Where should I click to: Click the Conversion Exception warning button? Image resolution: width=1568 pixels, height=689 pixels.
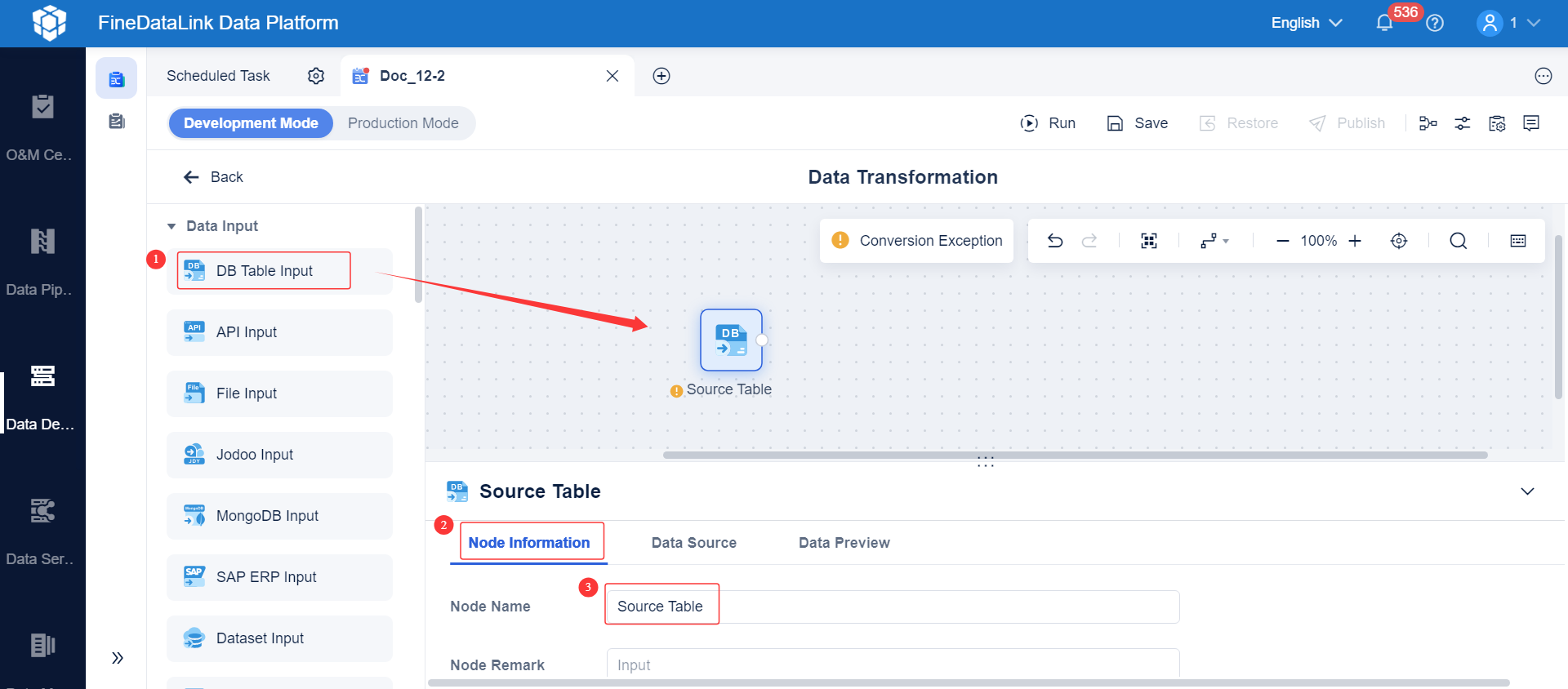[x=916, y=241]
